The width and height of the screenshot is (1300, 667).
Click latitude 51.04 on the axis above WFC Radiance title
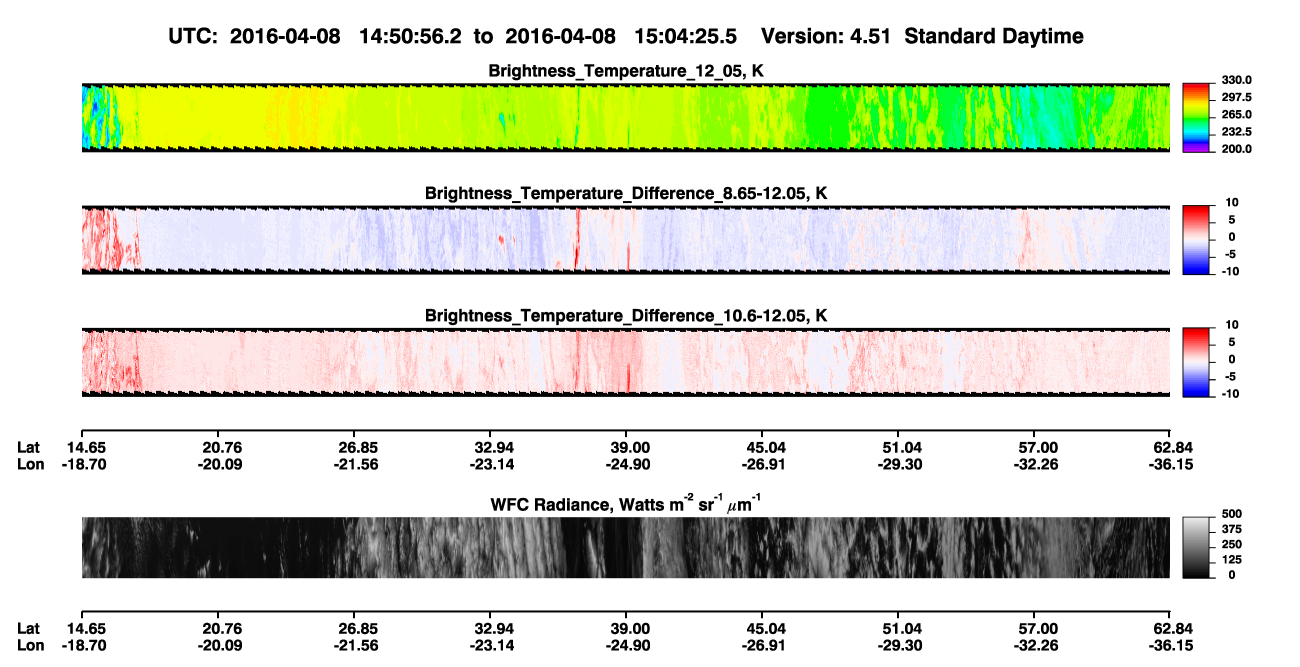tap(901, 448)
